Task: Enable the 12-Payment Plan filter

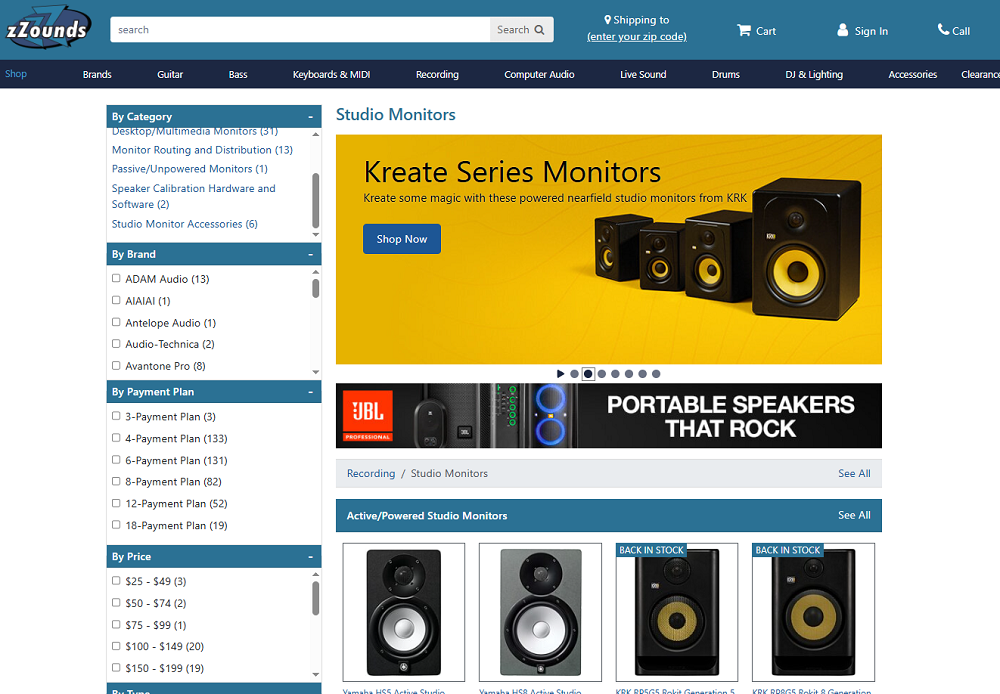Action: [x=116, y=503]
